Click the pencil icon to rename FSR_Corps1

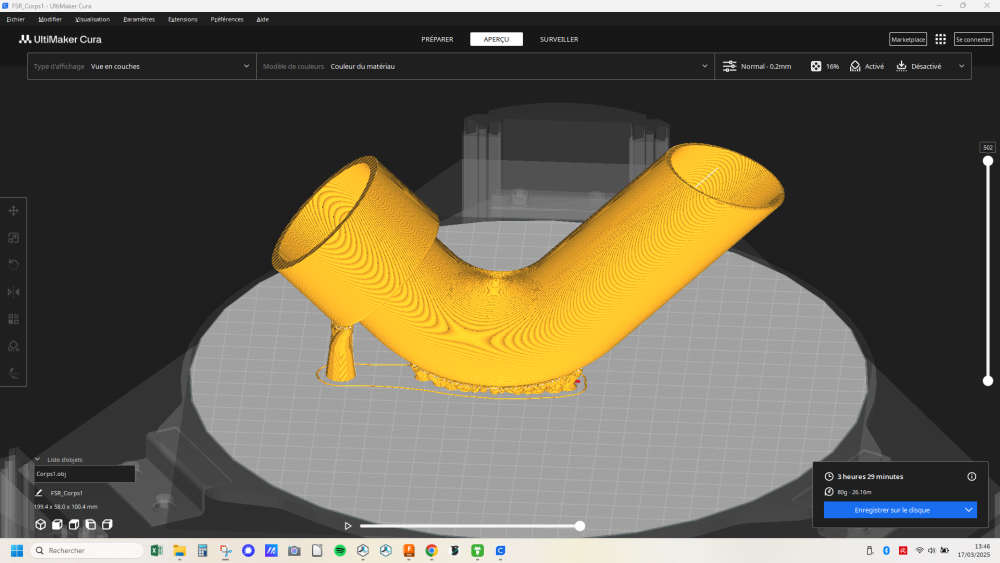(x=39, y=493)
